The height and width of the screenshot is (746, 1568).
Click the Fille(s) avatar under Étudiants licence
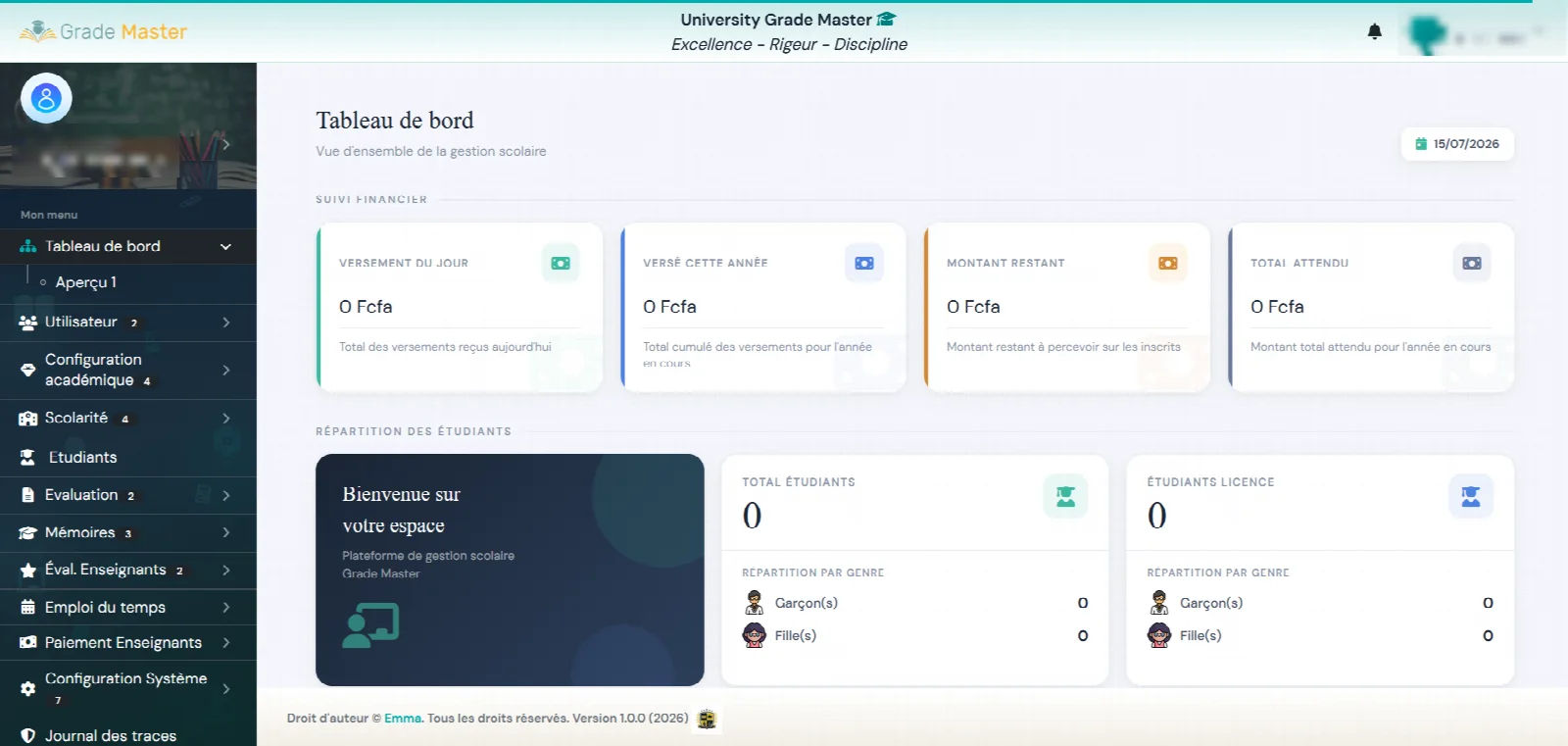1159,635
